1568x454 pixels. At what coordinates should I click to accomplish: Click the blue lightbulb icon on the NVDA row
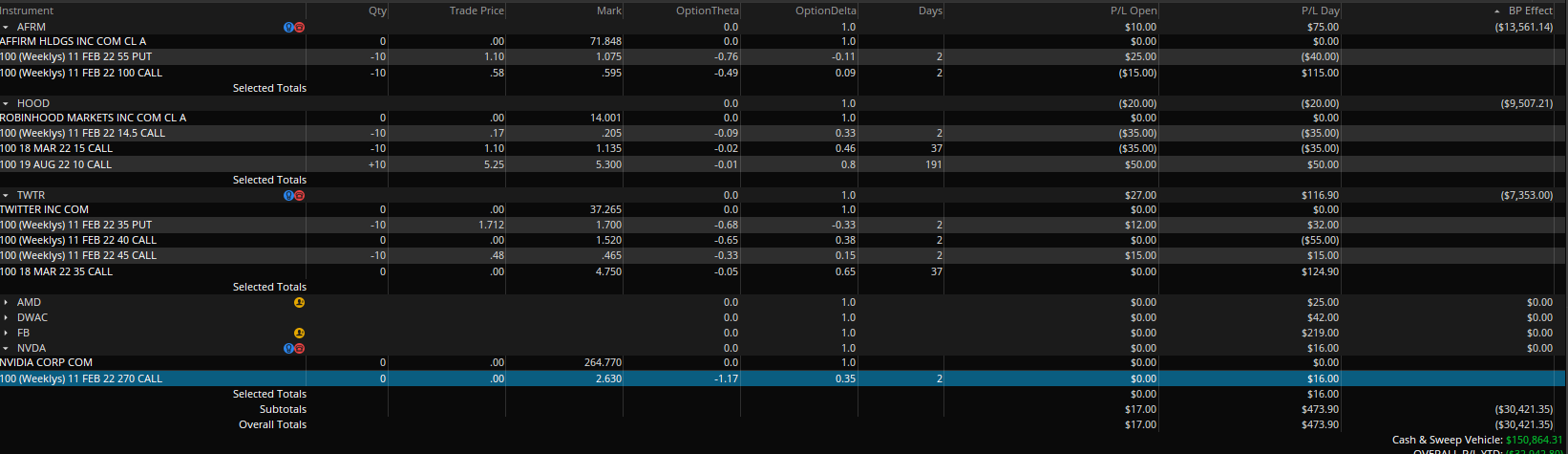click(x=289, y=348)
